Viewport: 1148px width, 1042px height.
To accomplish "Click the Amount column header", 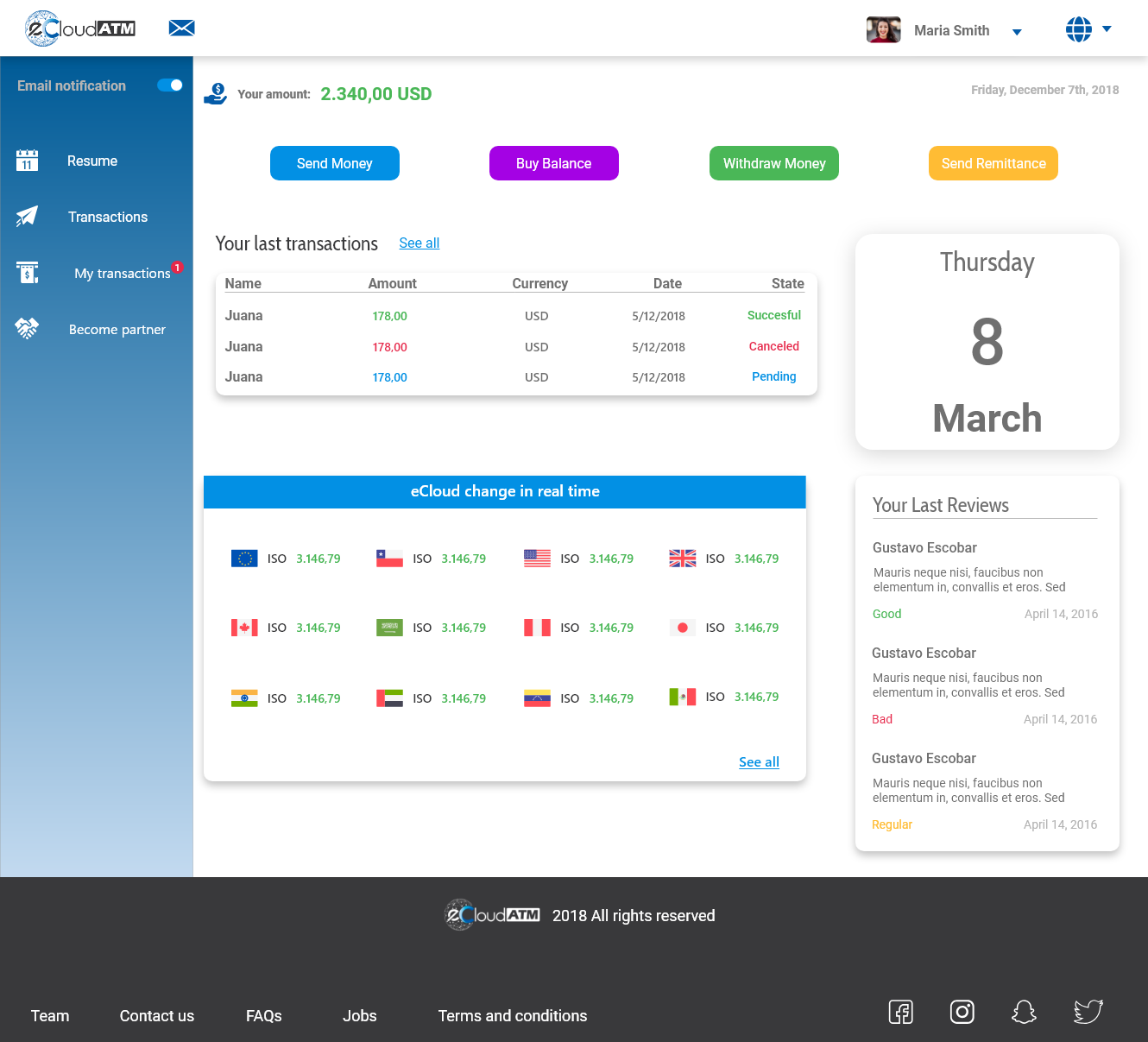I will [393, 283].
